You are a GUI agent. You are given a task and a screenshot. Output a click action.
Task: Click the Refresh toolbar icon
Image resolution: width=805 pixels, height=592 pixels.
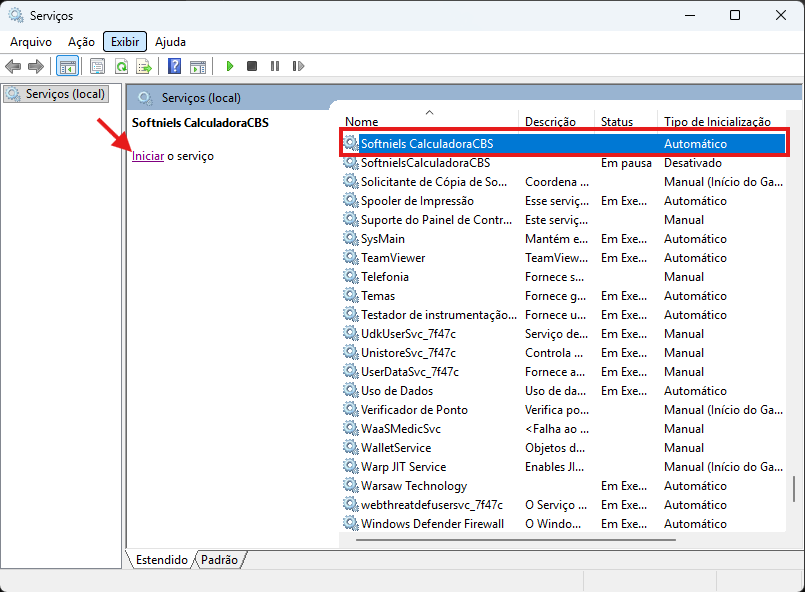click(x=121, y=66)
